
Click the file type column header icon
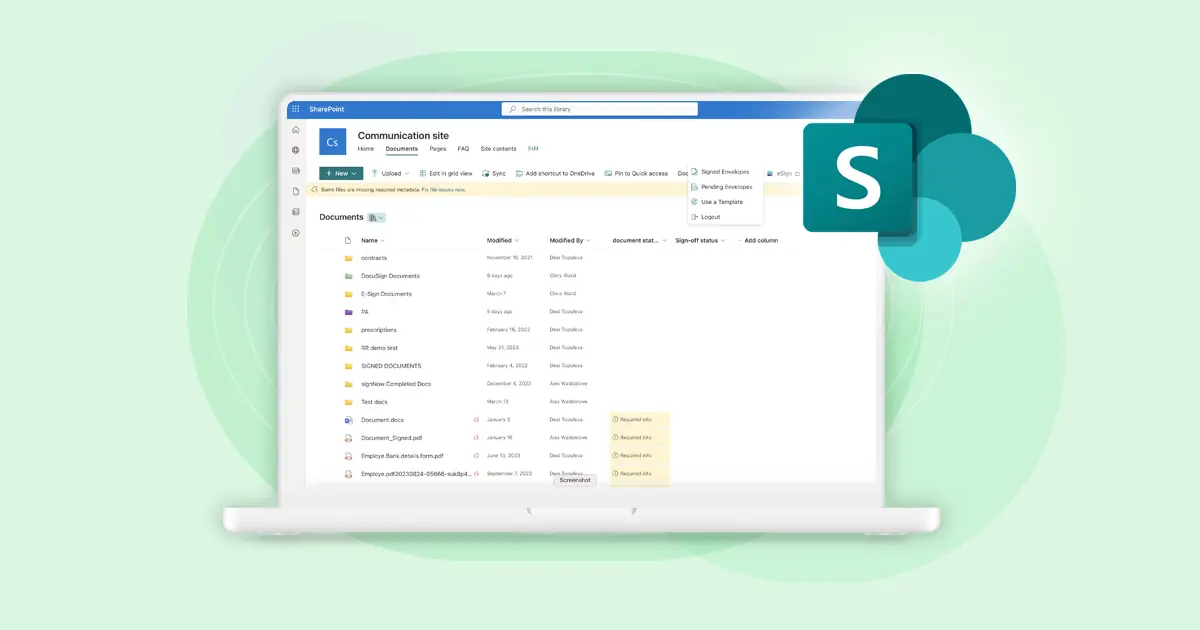[x=348, y=240]
